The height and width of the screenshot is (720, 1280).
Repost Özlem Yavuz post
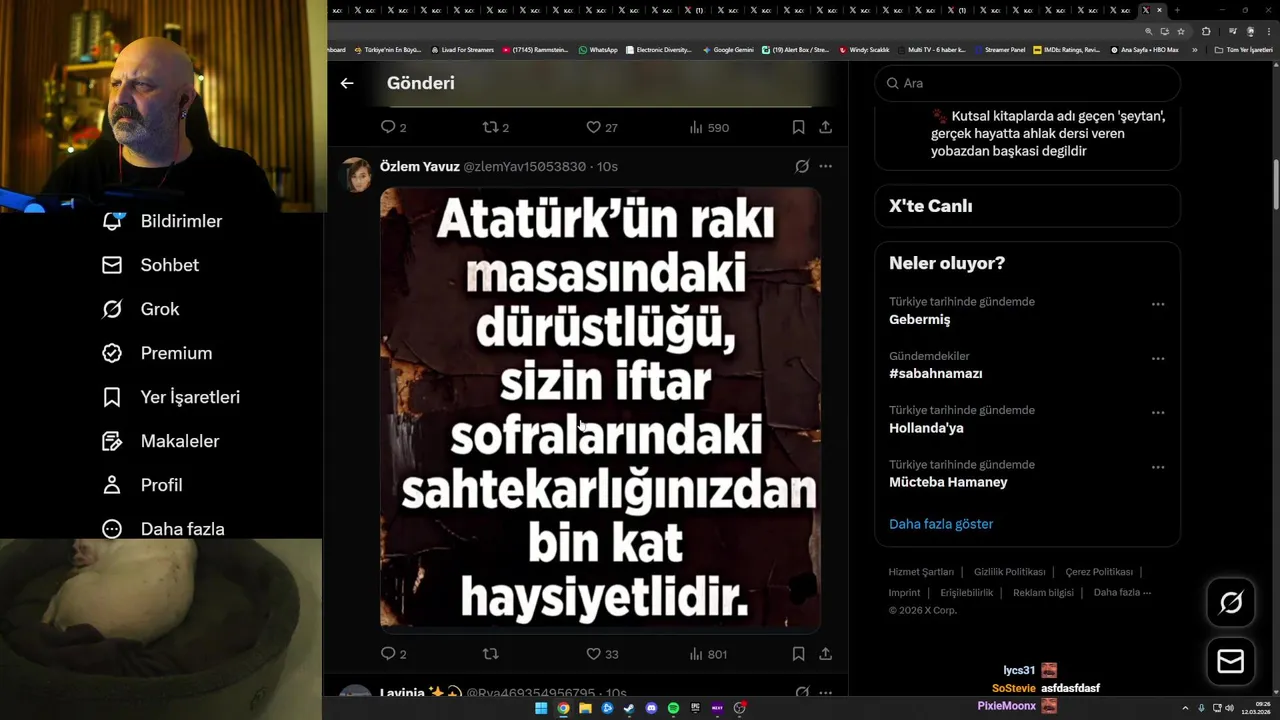[x=490, y=654]
